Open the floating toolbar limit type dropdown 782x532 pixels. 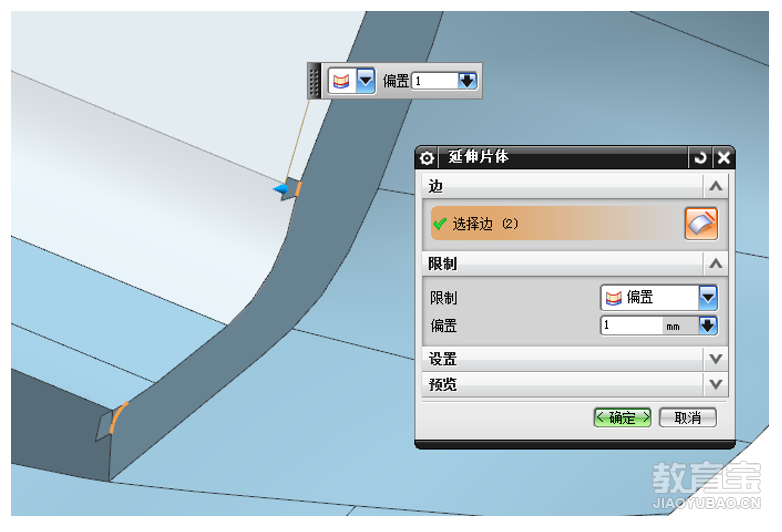coord(366,80)
